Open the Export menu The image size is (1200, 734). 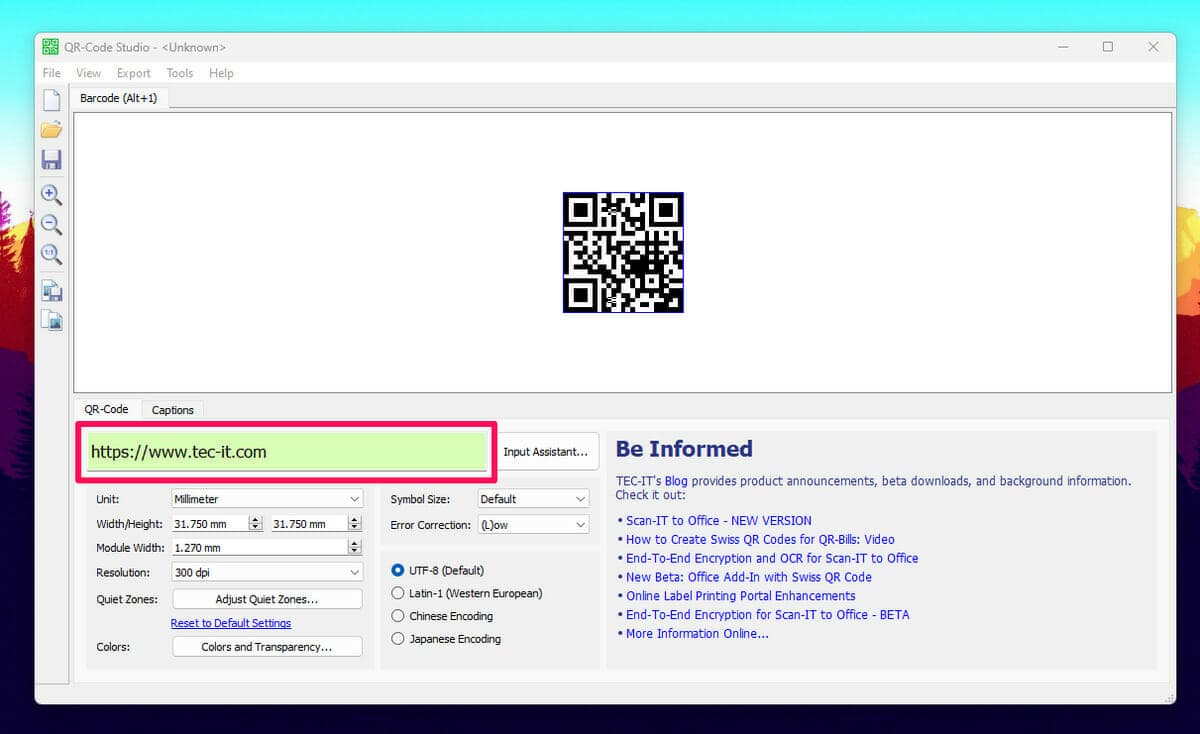[133, 72]
